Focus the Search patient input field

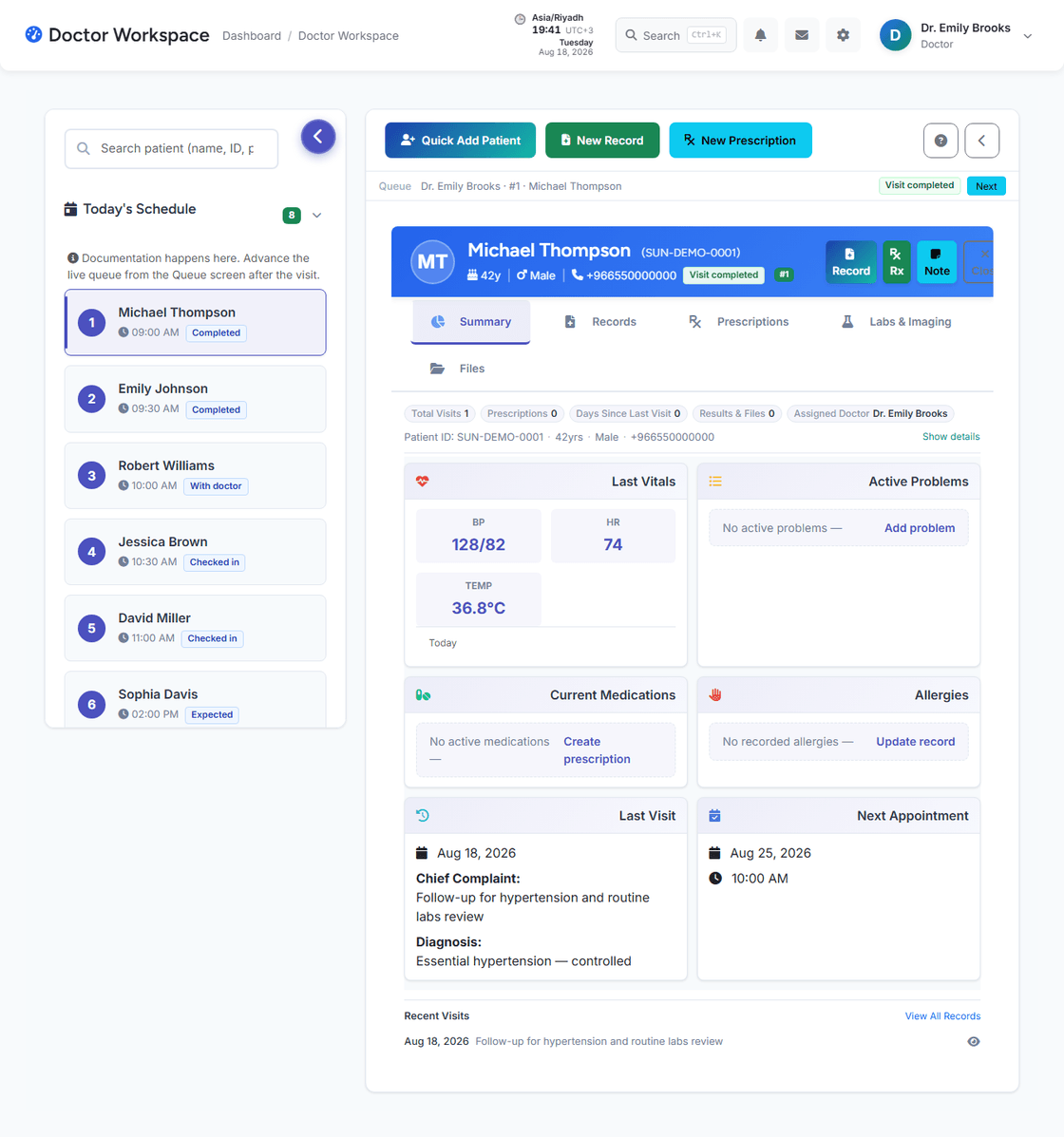(171, 148)
